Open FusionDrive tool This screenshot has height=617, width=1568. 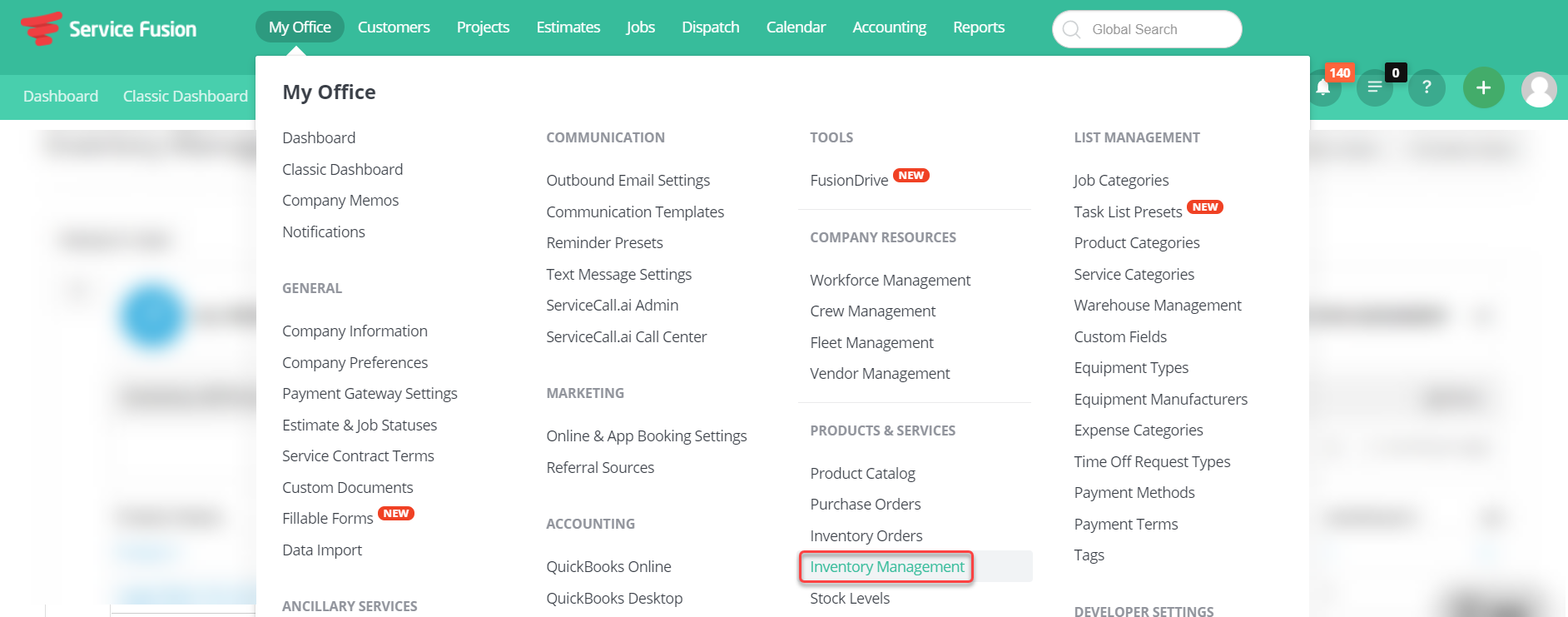click(849, 180)
